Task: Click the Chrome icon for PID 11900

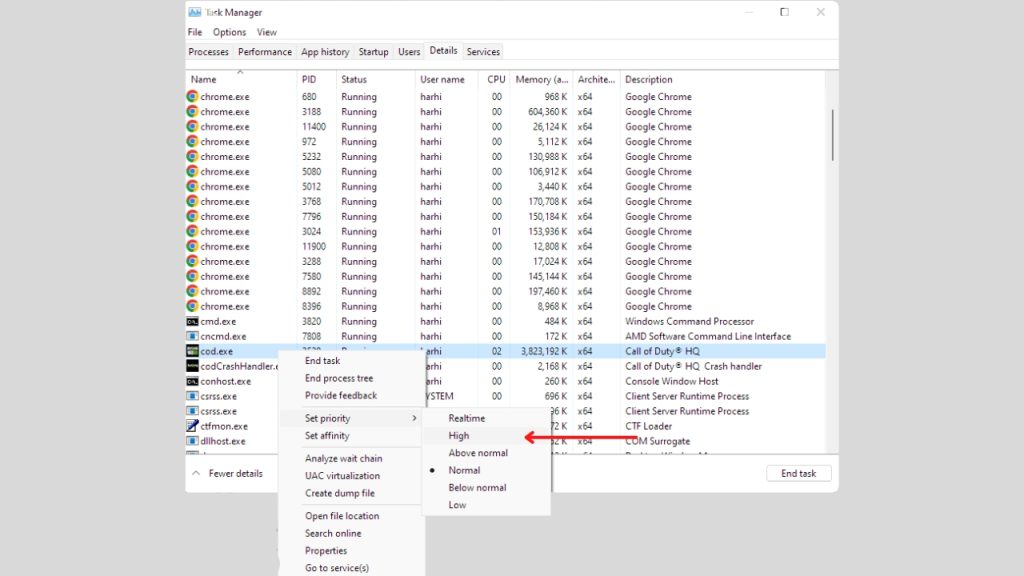Action: (192, 247)
